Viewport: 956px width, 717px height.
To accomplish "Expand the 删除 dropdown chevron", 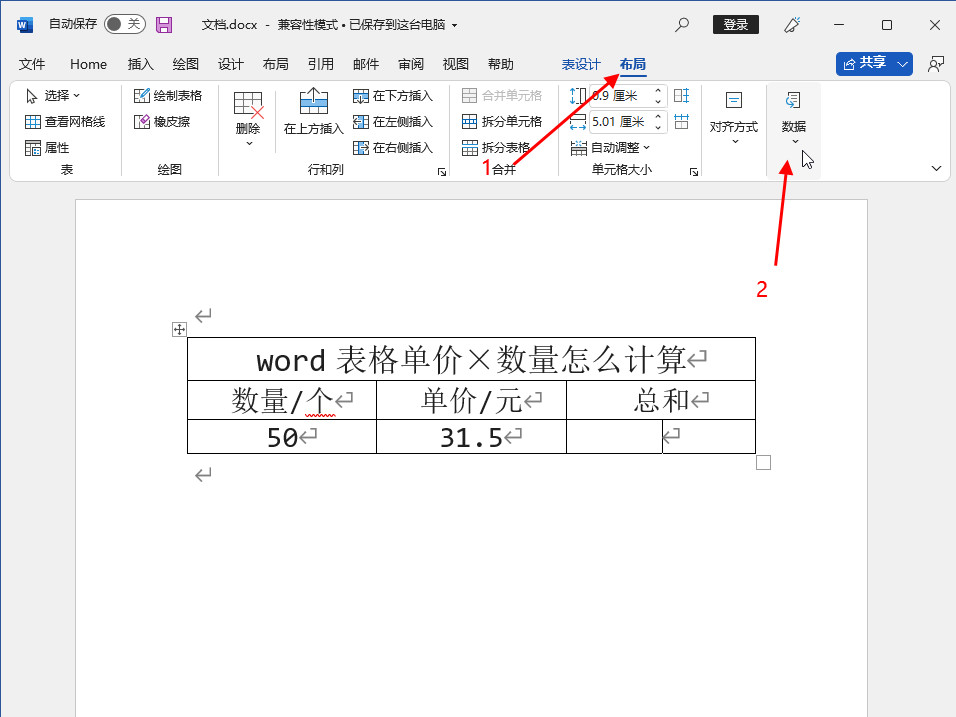I will tap(249, 144).
